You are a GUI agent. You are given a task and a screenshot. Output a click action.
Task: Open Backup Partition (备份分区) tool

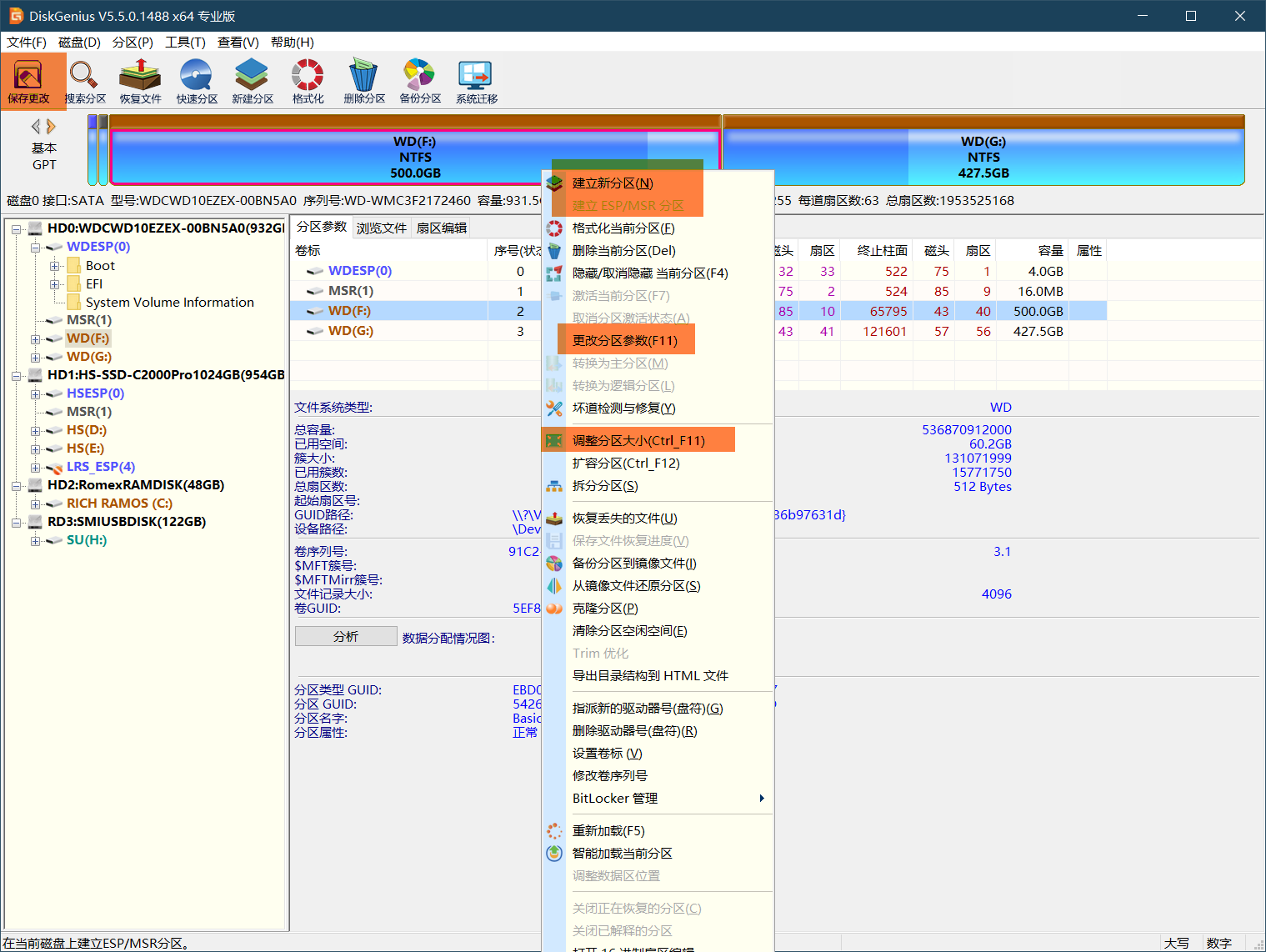[419, 81]
